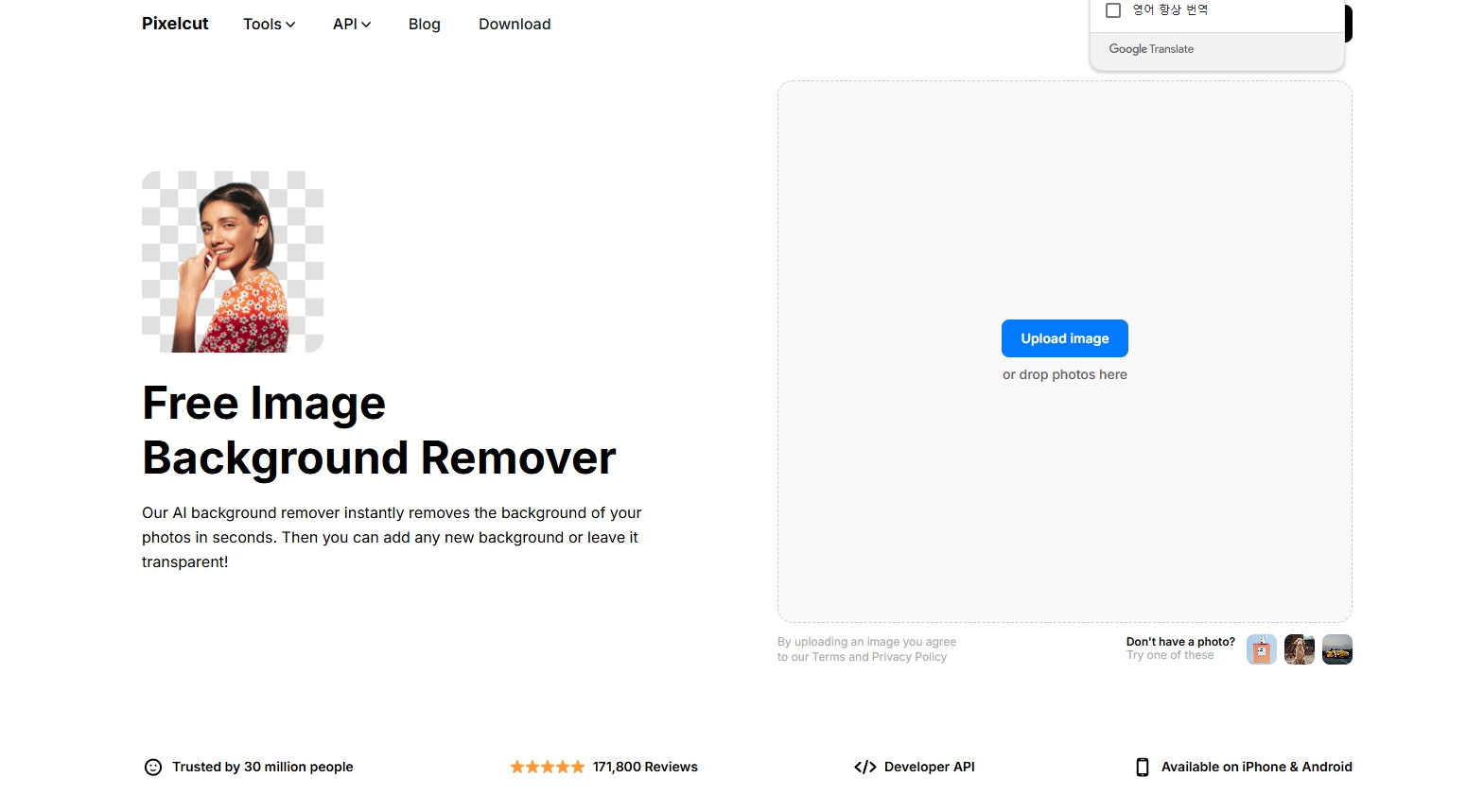Open the Blog page
The image size is (1484, 812).
425,25
